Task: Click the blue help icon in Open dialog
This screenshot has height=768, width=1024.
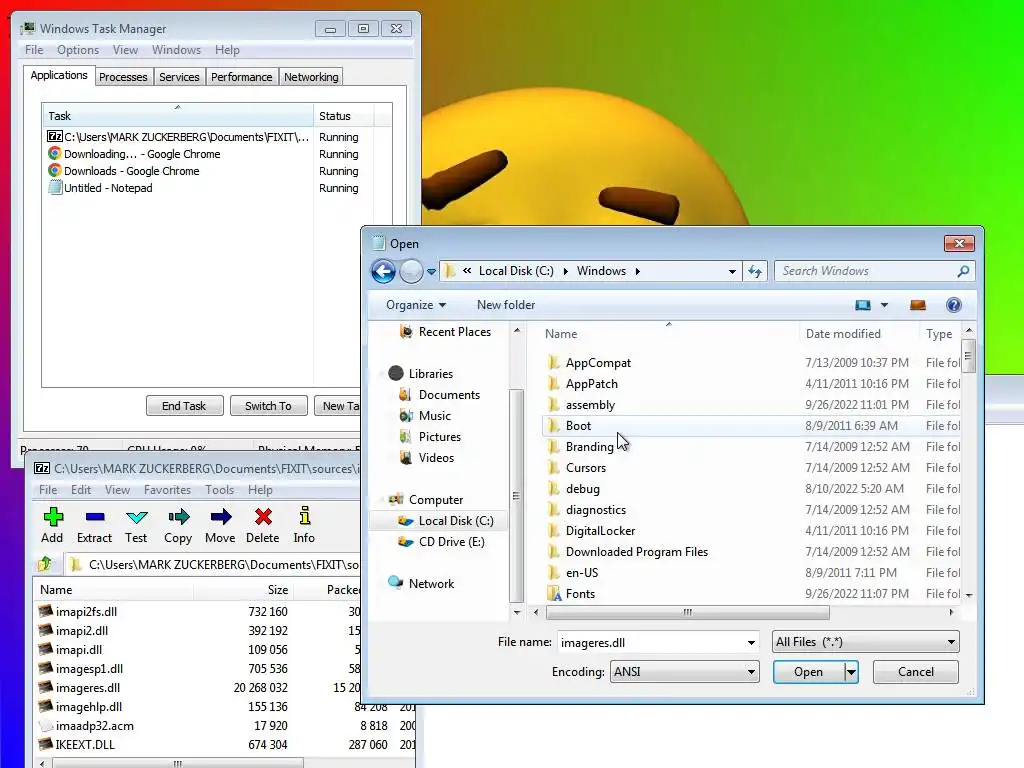Action: click(x=953, y=305)
